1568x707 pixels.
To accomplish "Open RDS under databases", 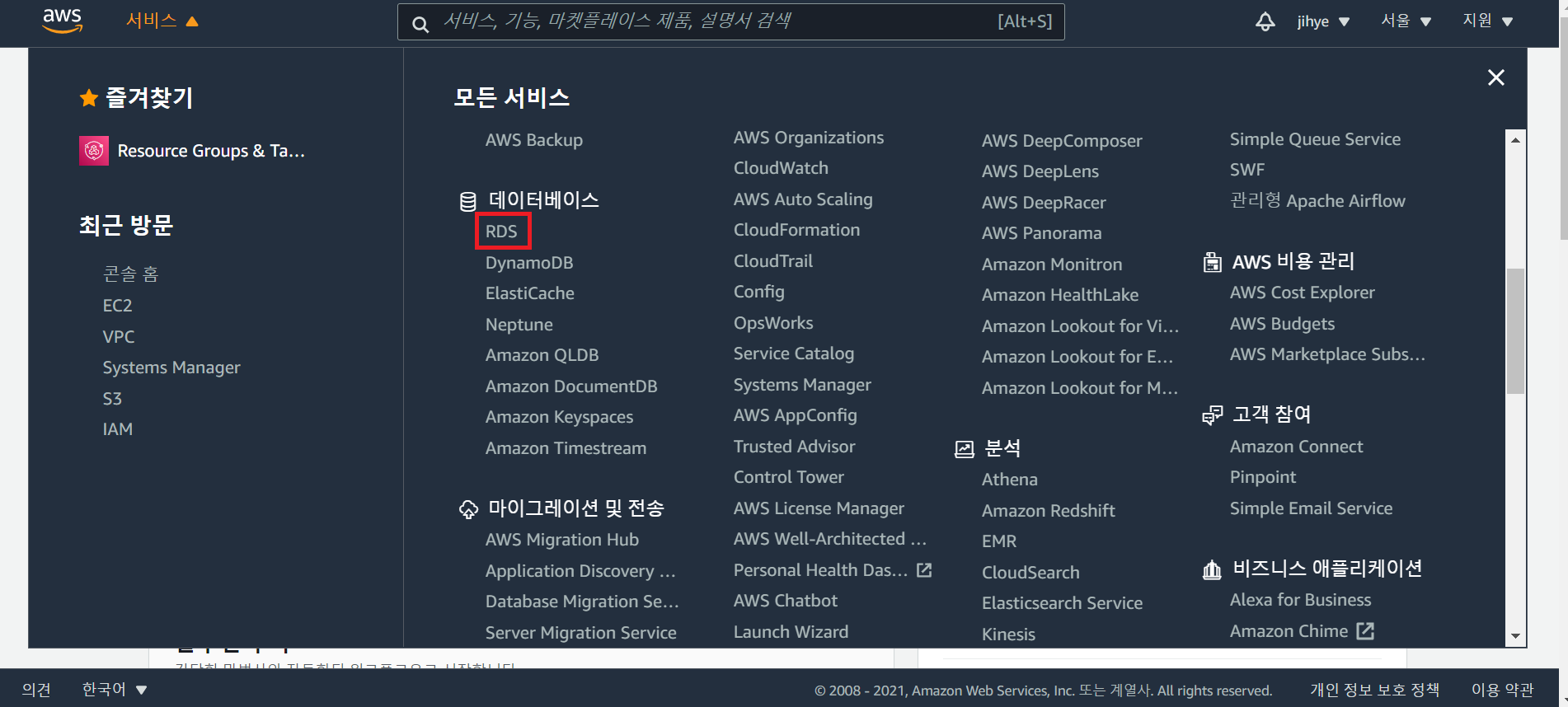I will pyautogui.click(x=501, y=232).
